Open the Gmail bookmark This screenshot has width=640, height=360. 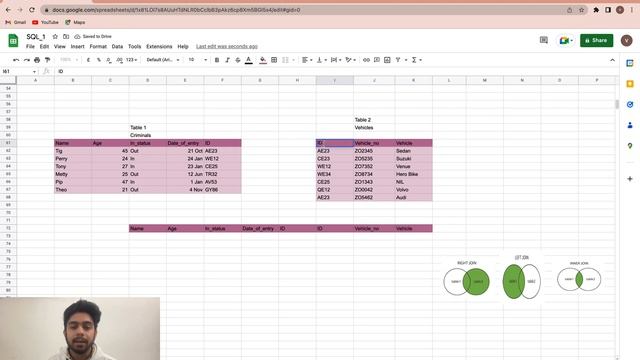[16, 22]
